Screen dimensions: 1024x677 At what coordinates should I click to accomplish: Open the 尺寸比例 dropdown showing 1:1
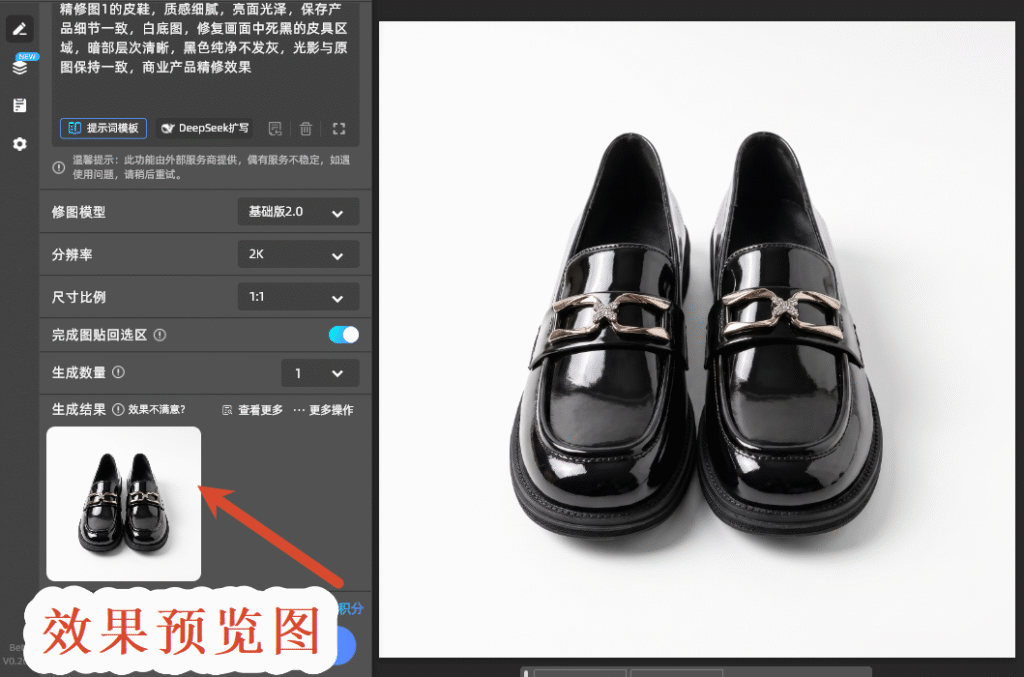coord(298,297)
